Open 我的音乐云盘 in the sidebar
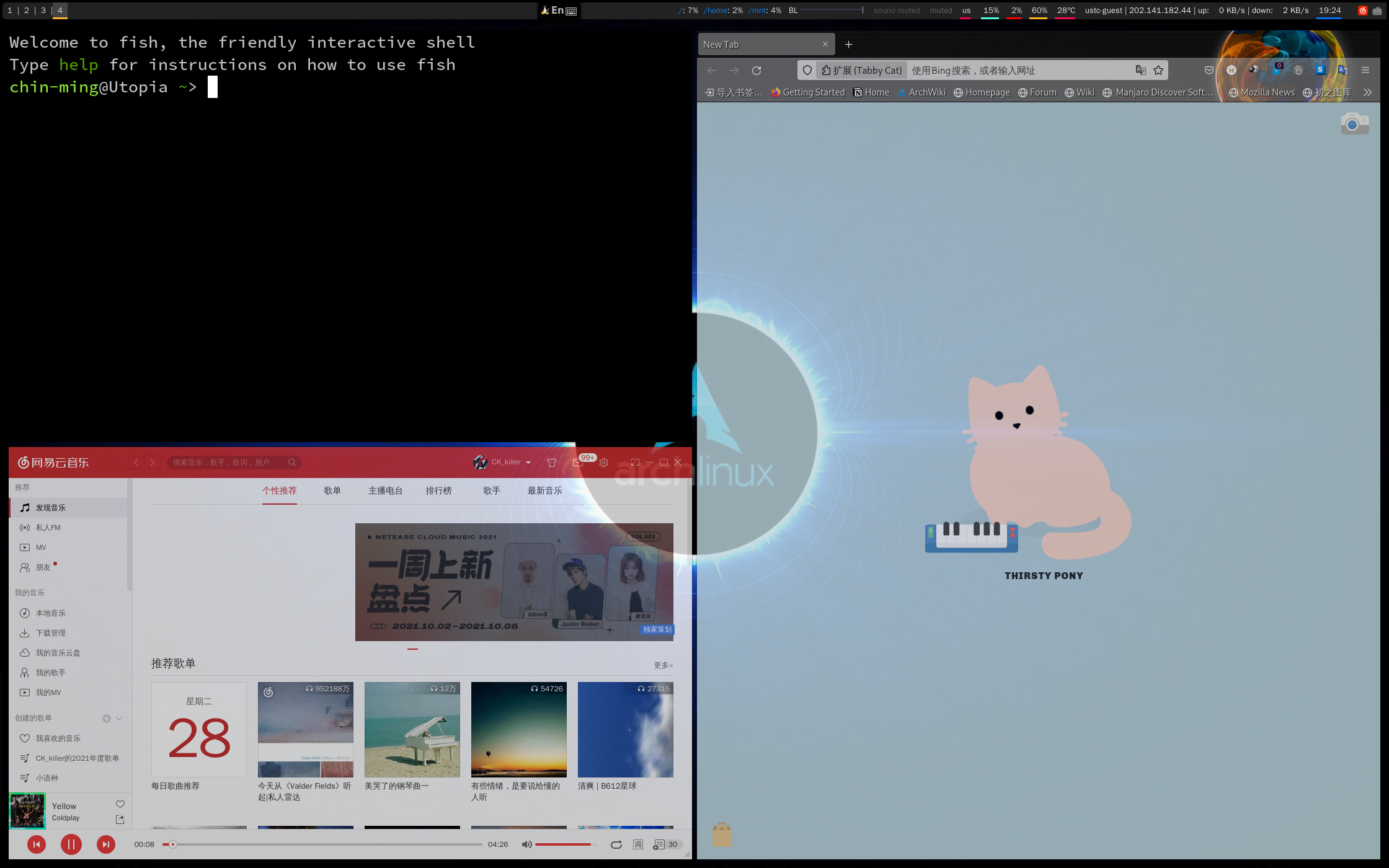This screenshot has height=868, width=1389. (x=68, y=653)
